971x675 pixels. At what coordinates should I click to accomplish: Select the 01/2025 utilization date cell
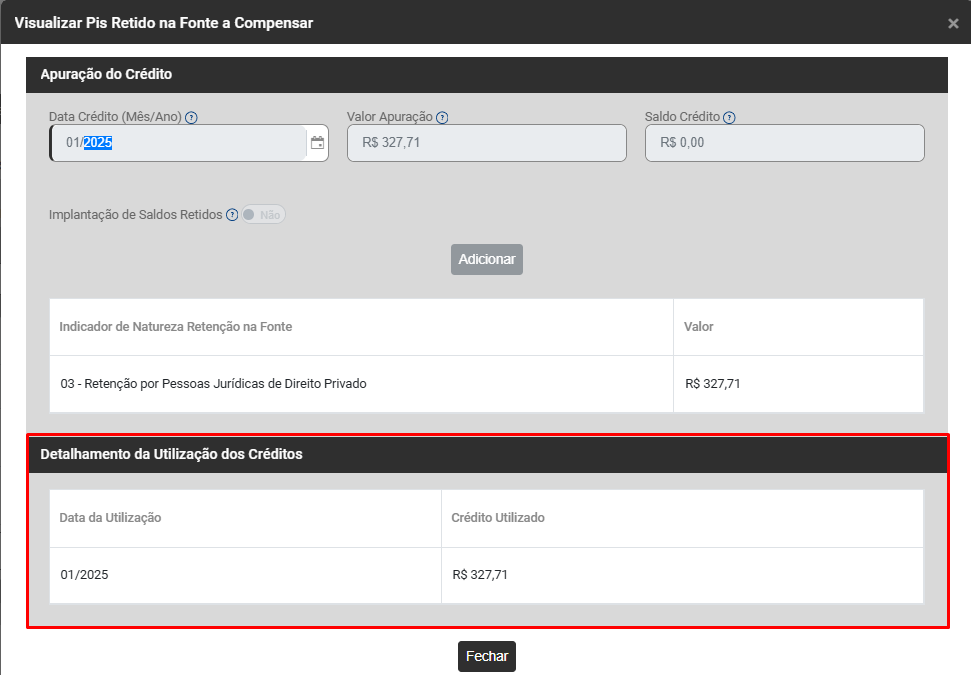point(85,575)
